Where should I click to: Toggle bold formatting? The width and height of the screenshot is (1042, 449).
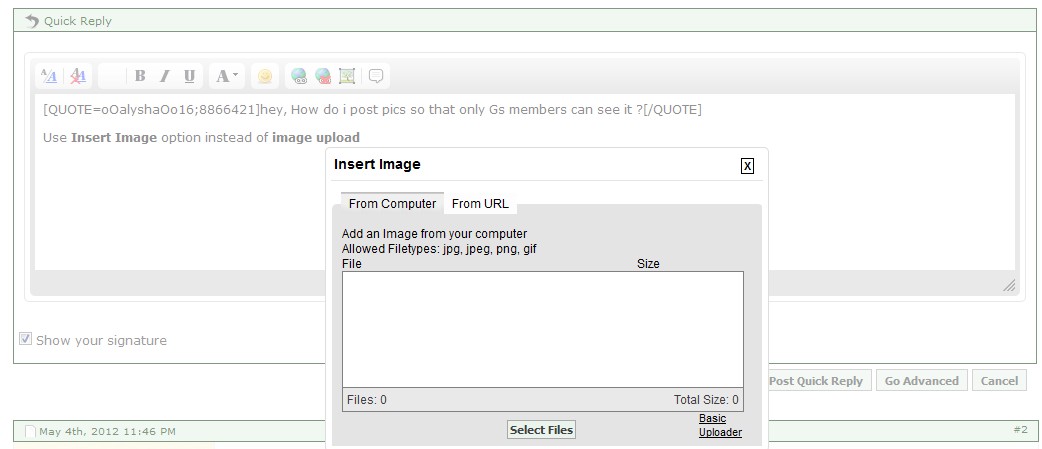140,76
